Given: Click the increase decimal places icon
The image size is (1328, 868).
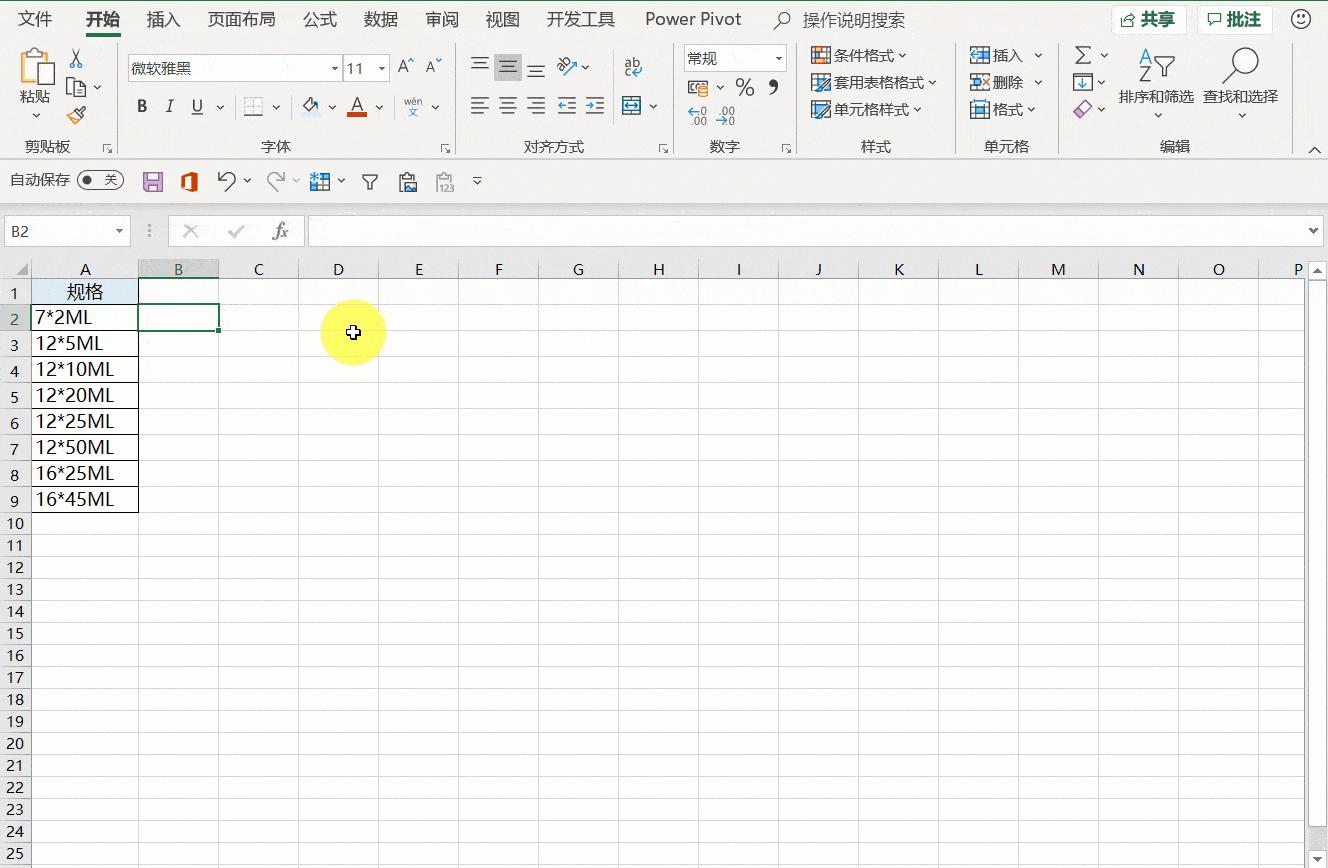Looking at the screenshot, I should tap(698, 114).
